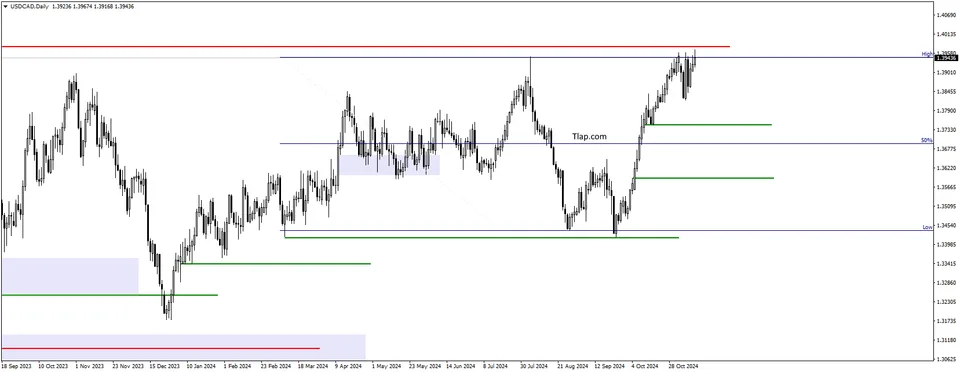Select the shaded rectangle at chart bottom
960x373 pixels.
(x=184, y=347)
